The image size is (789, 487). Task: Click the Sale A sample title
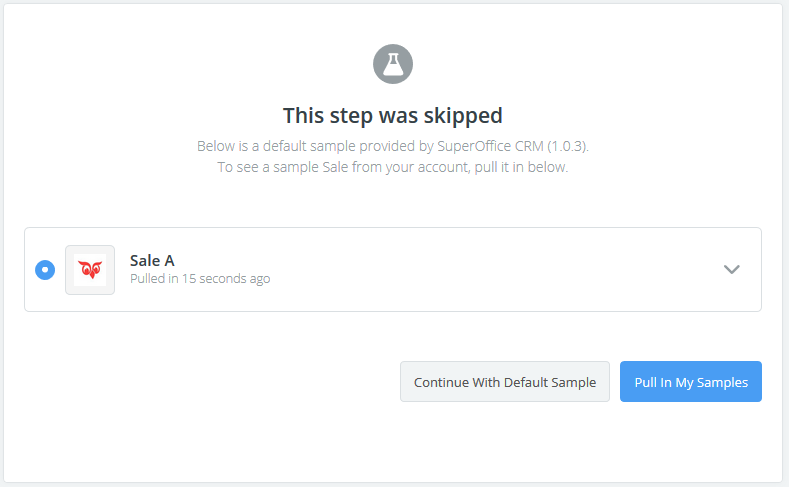[x=152, y=260]
